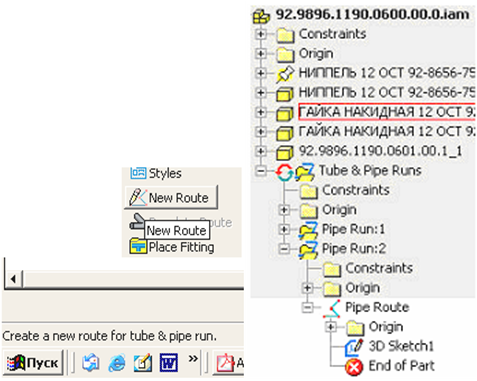This screenshot has height=381, width=477.
Task: Click the New Route button
Action: (x=171, y=198)
